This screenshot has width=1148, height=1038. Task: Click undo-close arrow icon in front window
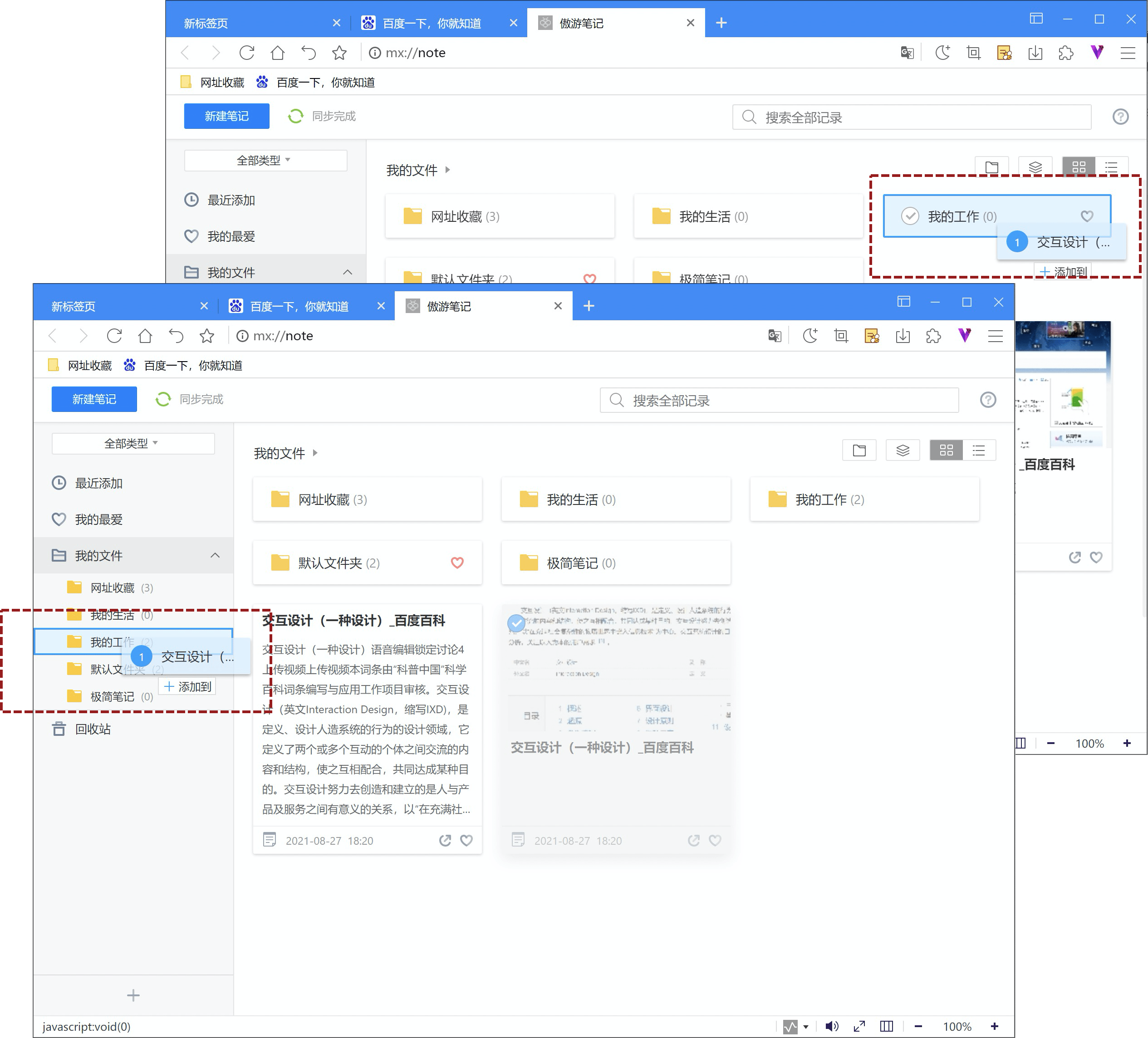[x=176, y=336]
